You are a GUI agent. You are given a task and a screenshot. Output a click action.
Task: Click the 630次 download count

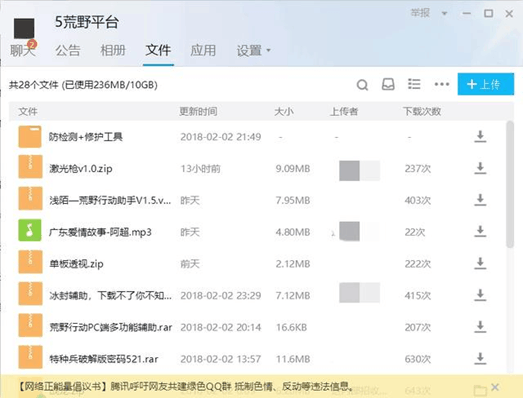tap(418, 359)
